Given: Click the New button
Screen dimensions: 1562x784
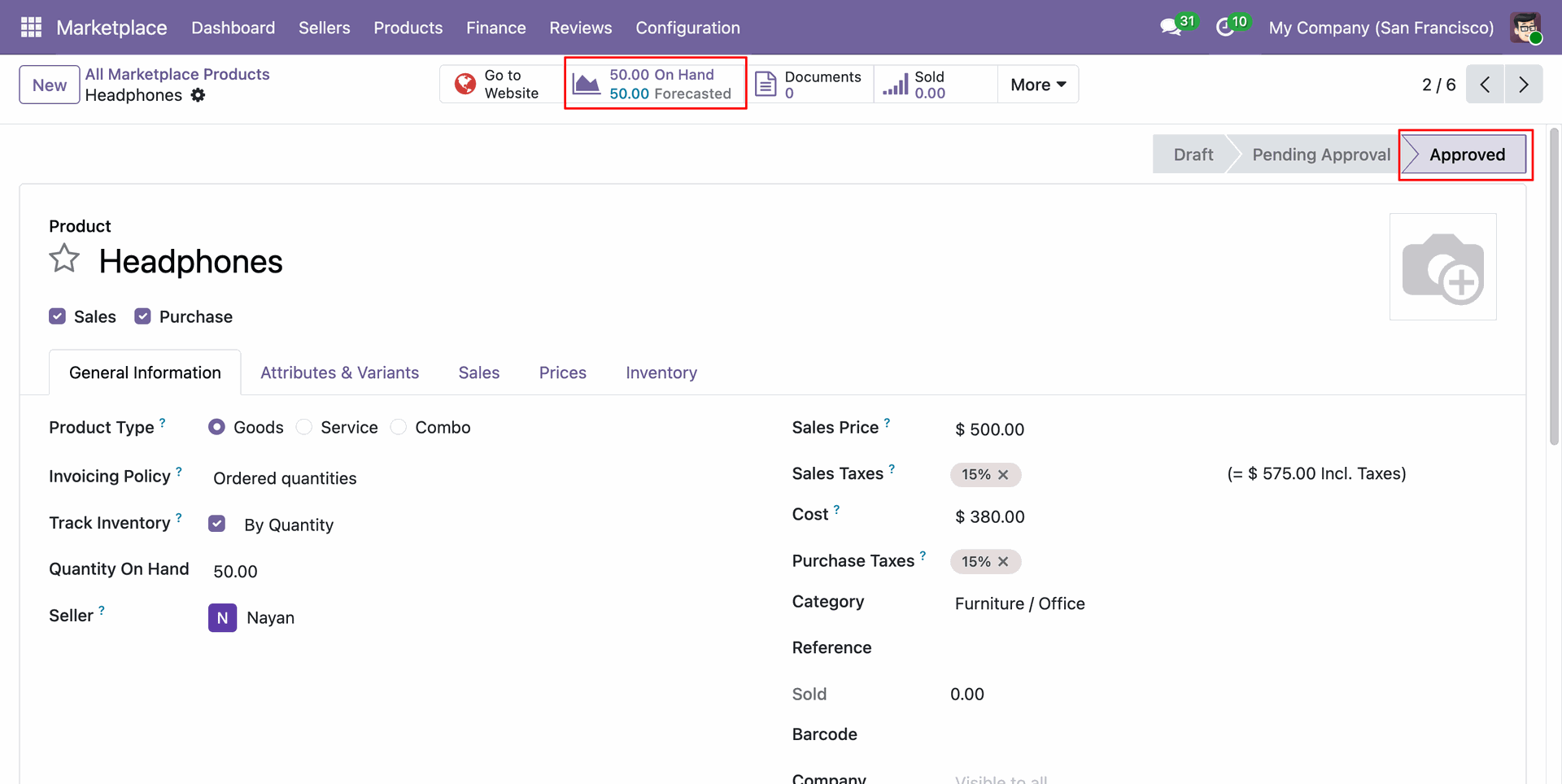Looking at the screenshot, I should click(50, 85).
